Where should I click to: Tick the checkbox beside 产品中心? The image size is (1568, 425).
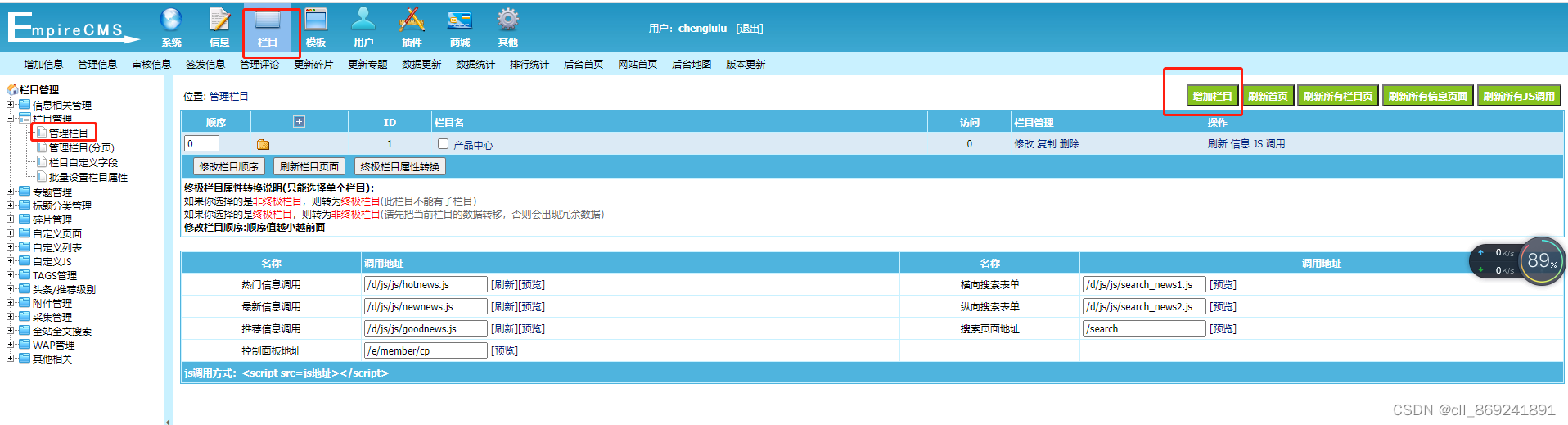(443, 144)
